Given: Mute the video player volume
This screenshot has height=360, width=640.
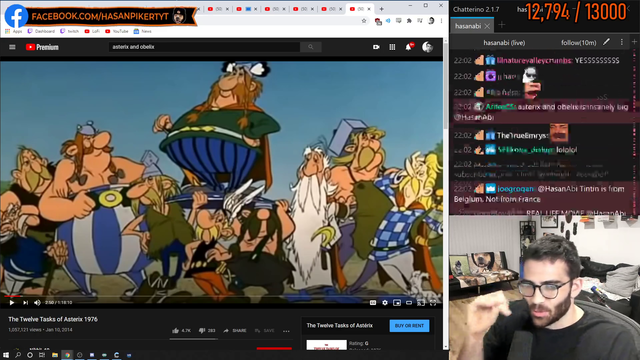Looking at the screenshot, I should [x=37, y=302].
